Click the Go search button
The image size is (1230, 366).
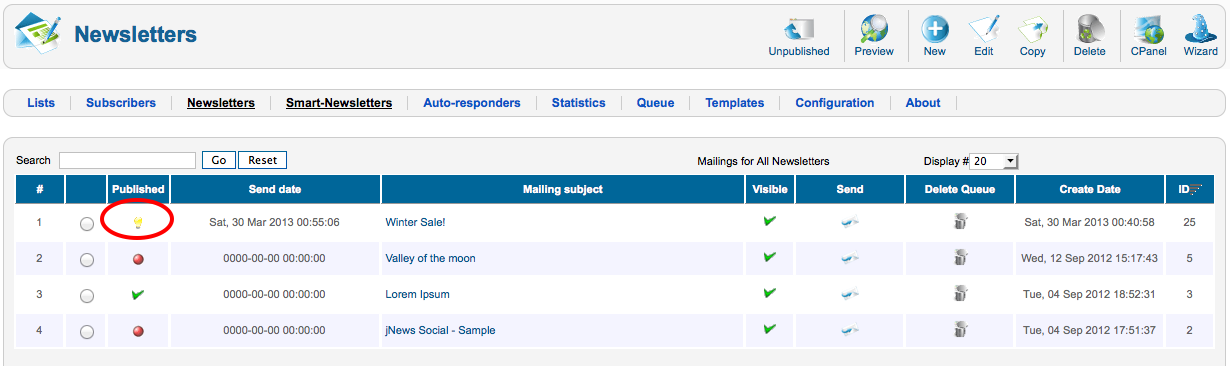click(x=218, y=160)
